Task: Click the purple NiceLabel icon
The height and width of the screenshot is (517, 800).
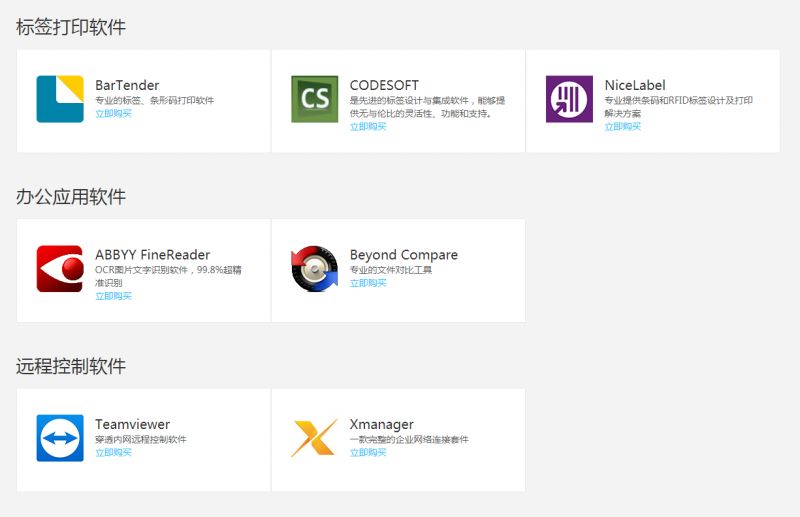Action: pyautogui.click(x=569, y=99)
